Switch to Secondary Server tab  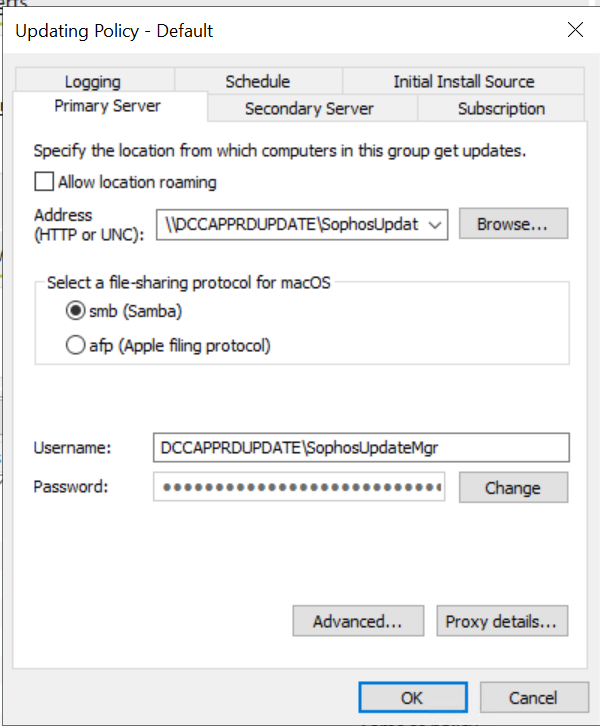click(x=312, y=109)
